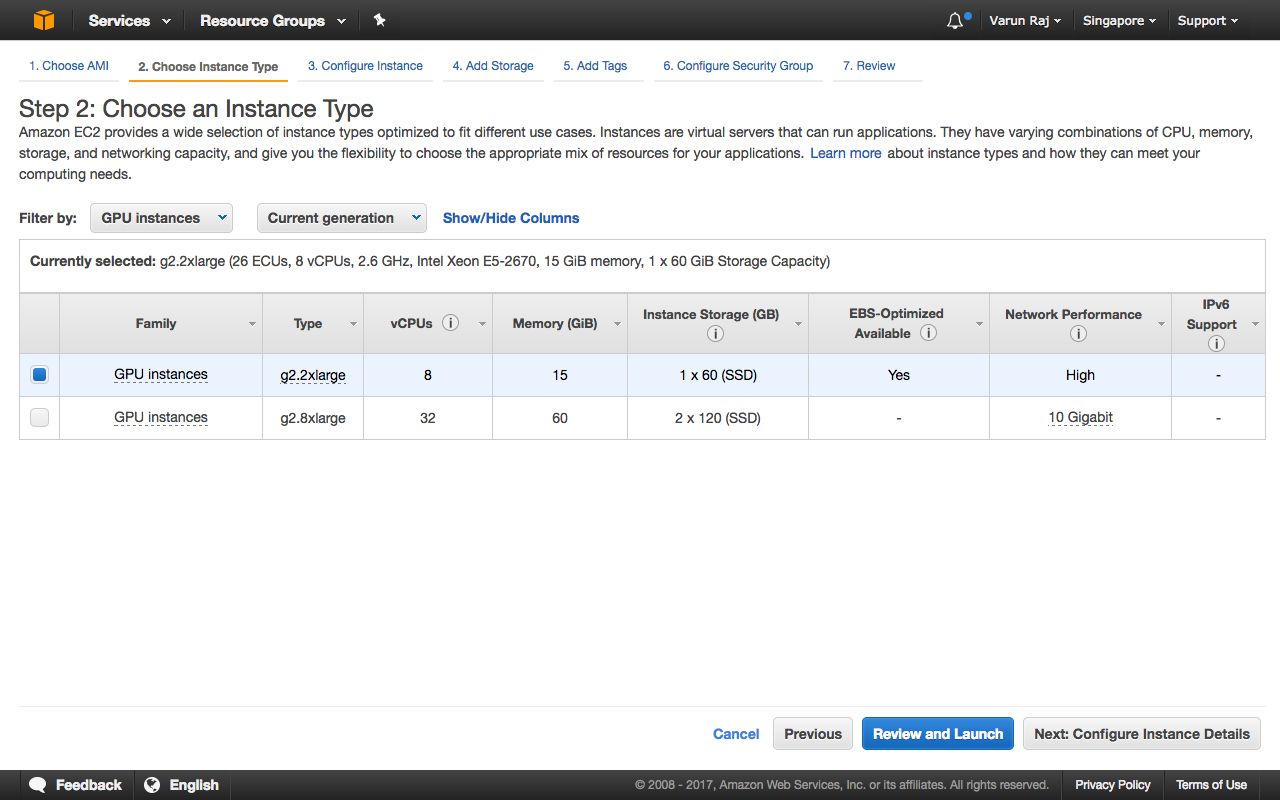Click info icon under IPv6 Support header

1216,344
